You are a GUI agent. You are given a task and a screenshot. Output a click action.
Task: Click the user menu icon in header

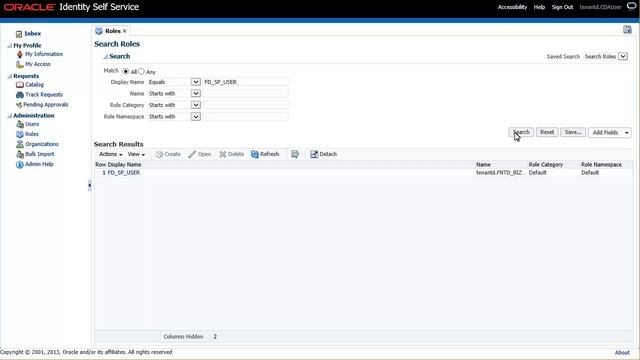[631, 7]
